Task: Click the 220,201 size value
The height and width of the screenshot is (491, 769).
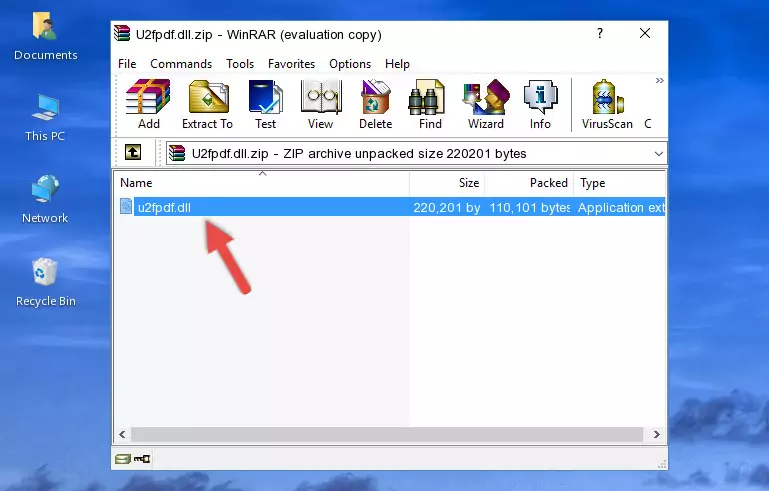Action: [447, 207]
